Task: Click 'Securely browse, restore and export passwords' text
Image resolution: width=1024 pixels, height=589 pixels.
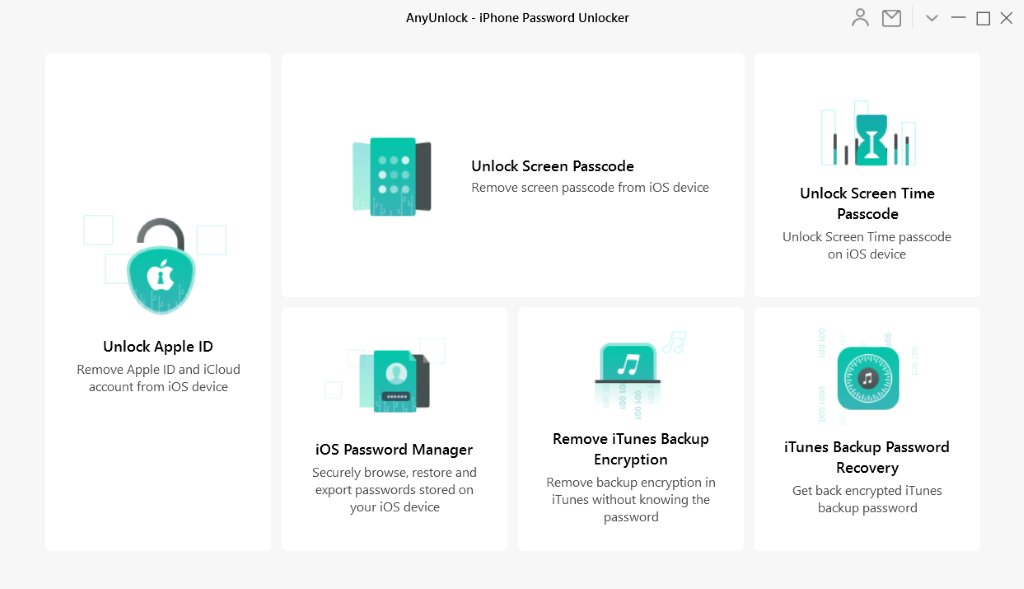Action: pyautogui.click(x=394, y=489)
